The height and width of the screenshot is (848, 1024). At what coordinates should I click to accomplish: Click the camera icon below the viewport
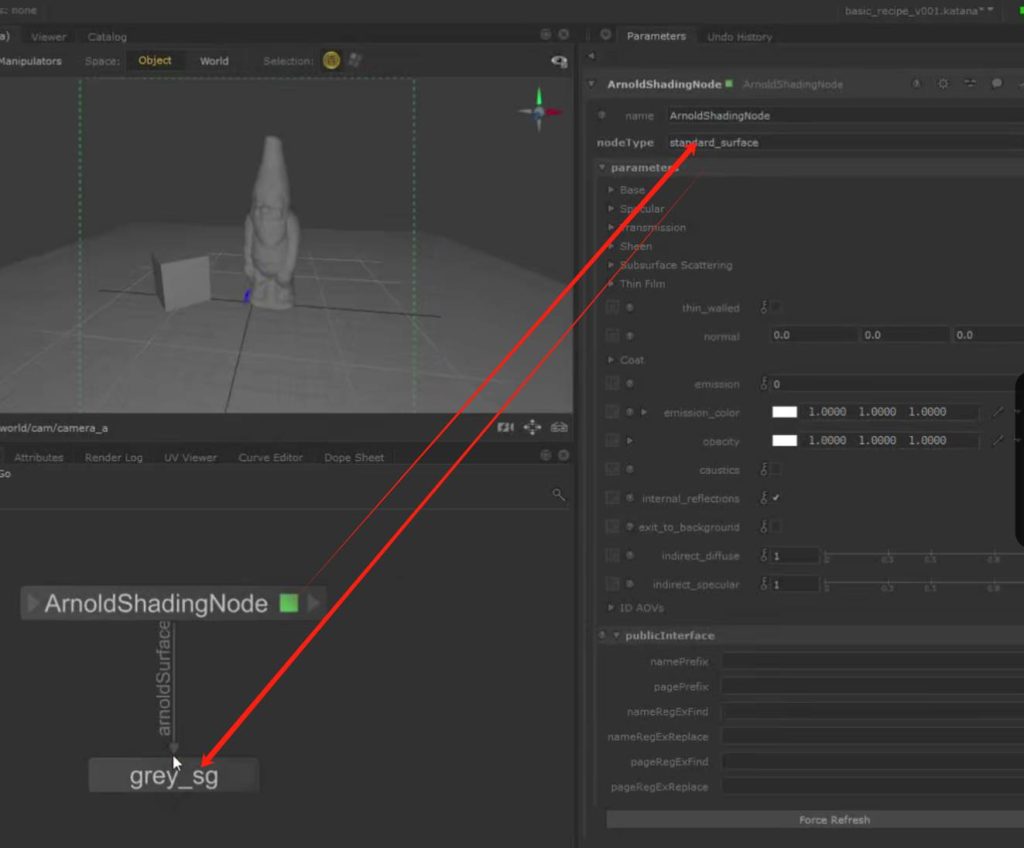pyautogui.click(x=506, y=428)
